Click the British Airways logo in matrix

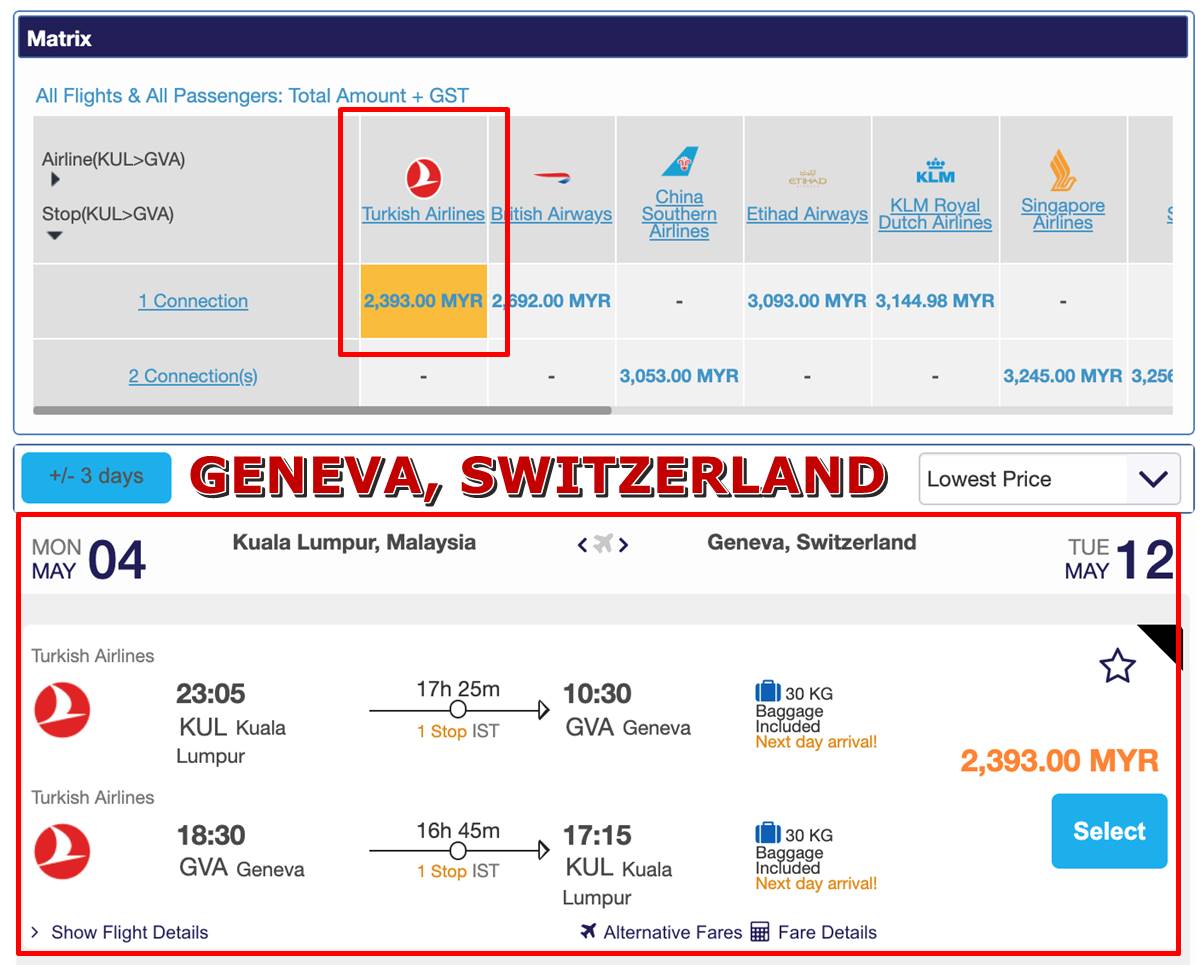click(551, 178)
